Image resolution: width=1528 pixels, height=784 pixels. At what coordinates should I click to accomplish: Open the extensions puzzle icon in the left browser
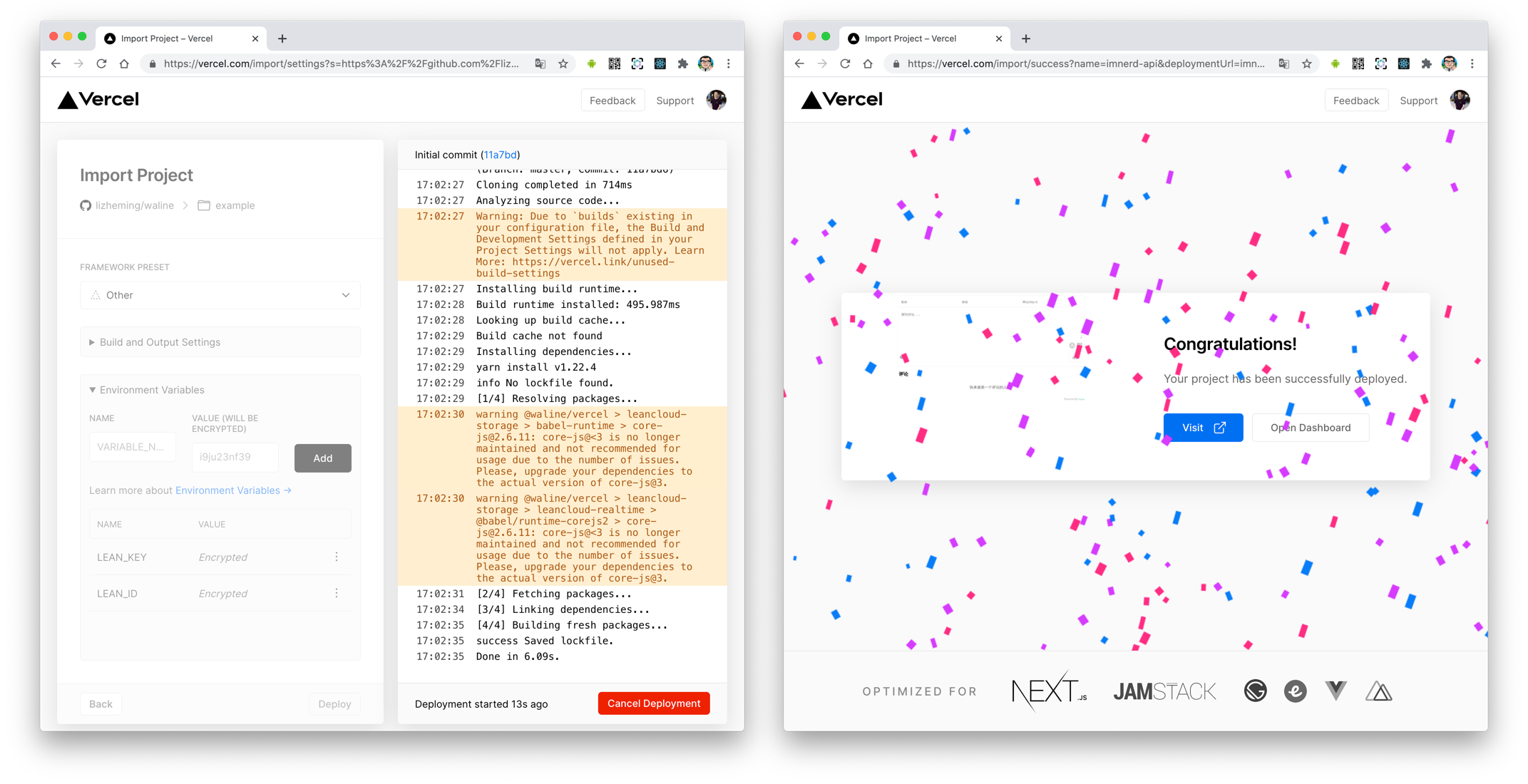pyautogui.click(x=682, y=63)
